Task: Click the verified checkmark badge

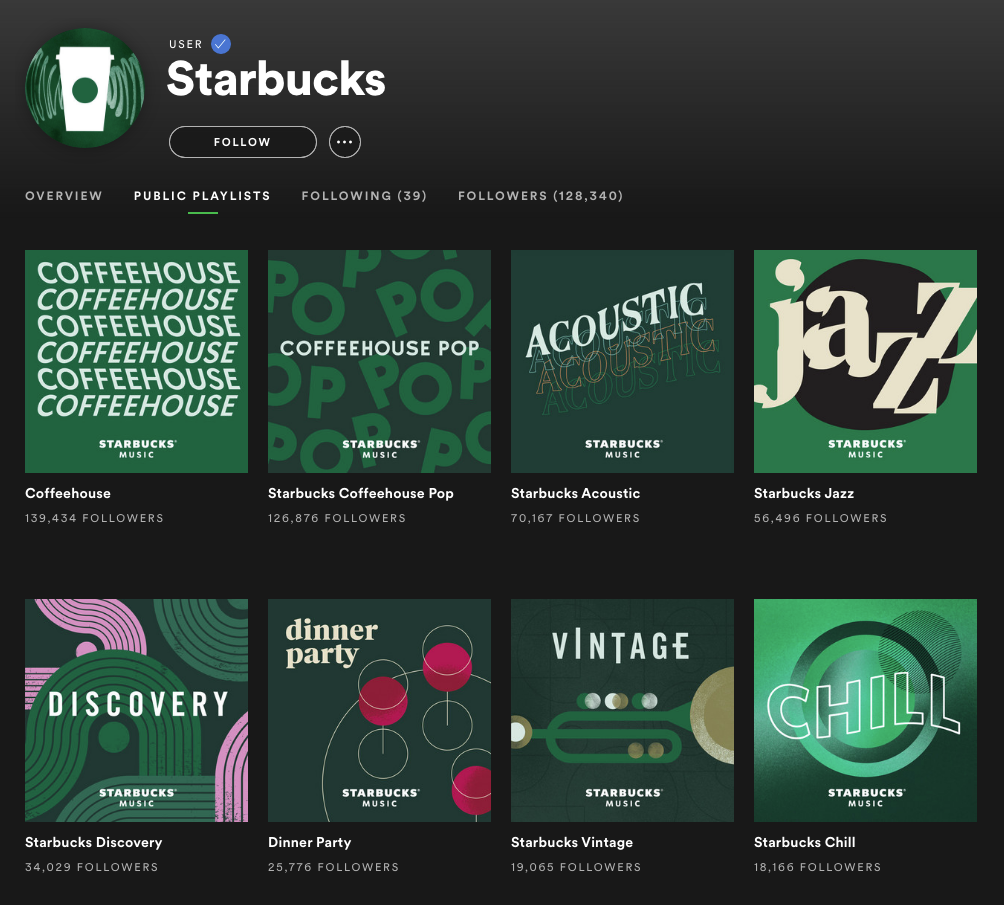Action: coord(221,44)
